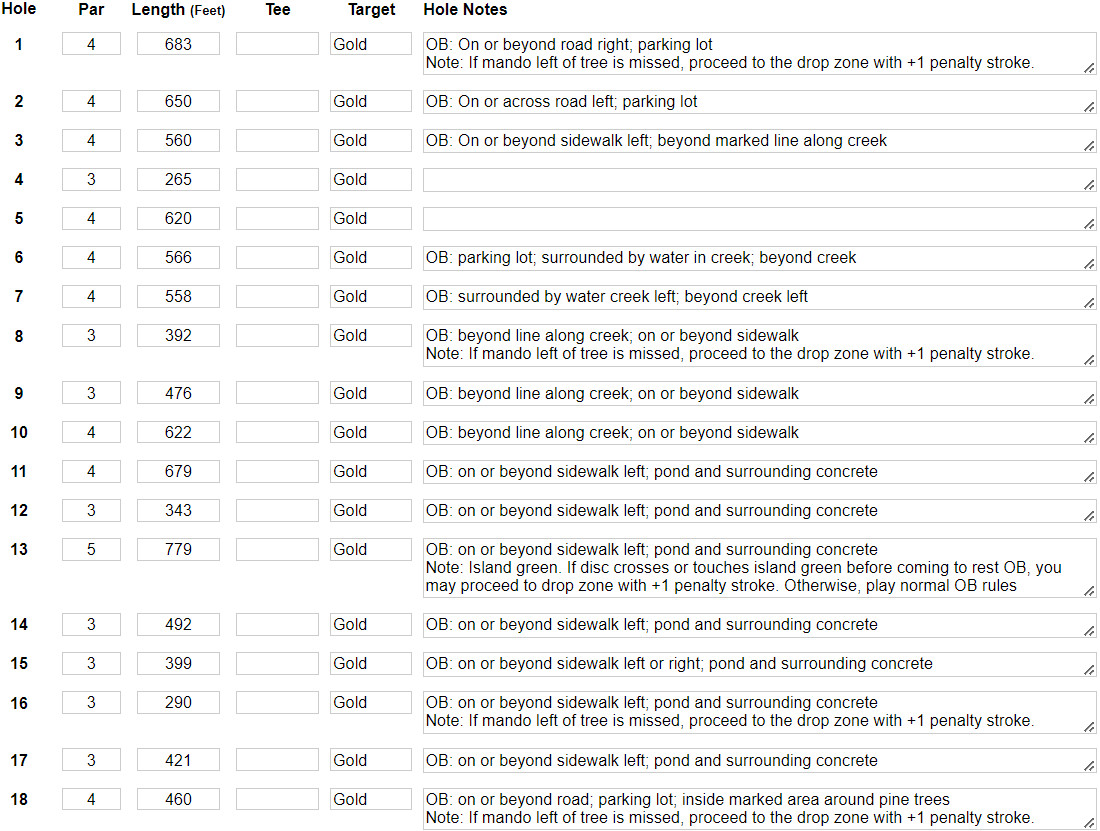The width and height of the screenshot is (1100, 831).
Task: Click the resize grip on hole 16 notes
Action: 1088,727
